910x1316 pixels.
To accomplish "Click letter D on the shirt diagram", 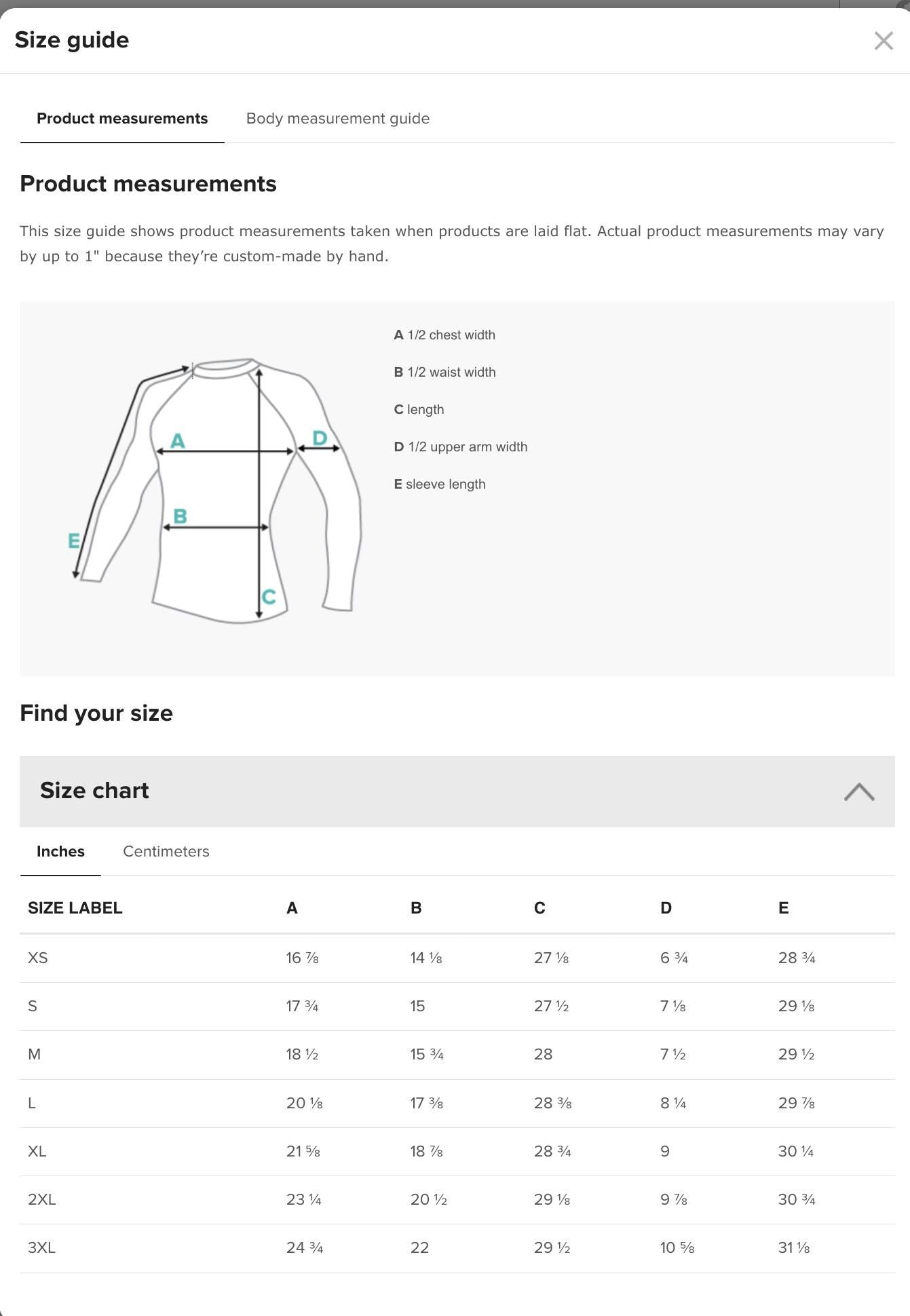I will [x=319, y=436].
